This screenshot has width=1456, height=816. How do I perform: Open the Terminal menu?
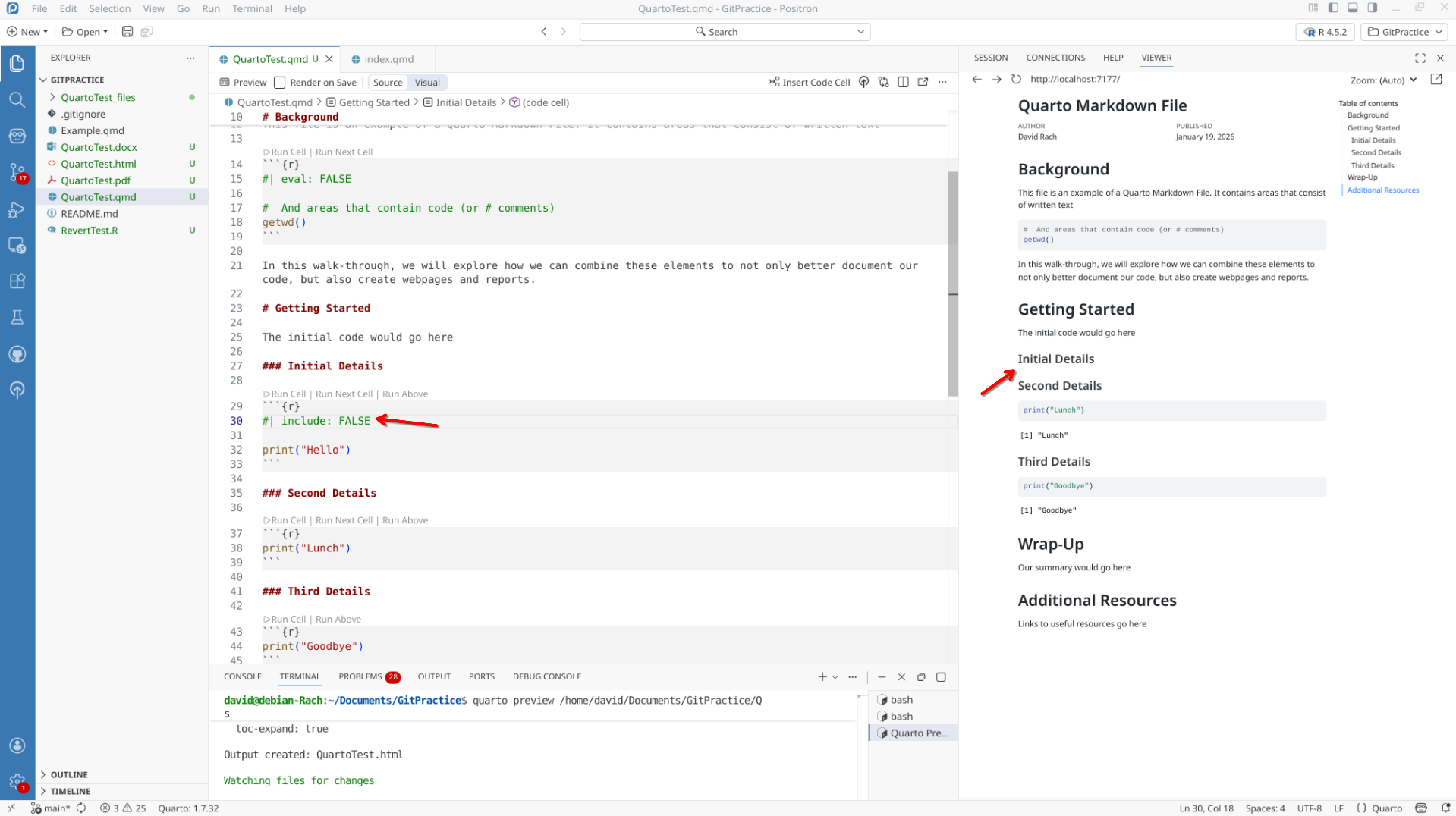click(x=252, y=8)
